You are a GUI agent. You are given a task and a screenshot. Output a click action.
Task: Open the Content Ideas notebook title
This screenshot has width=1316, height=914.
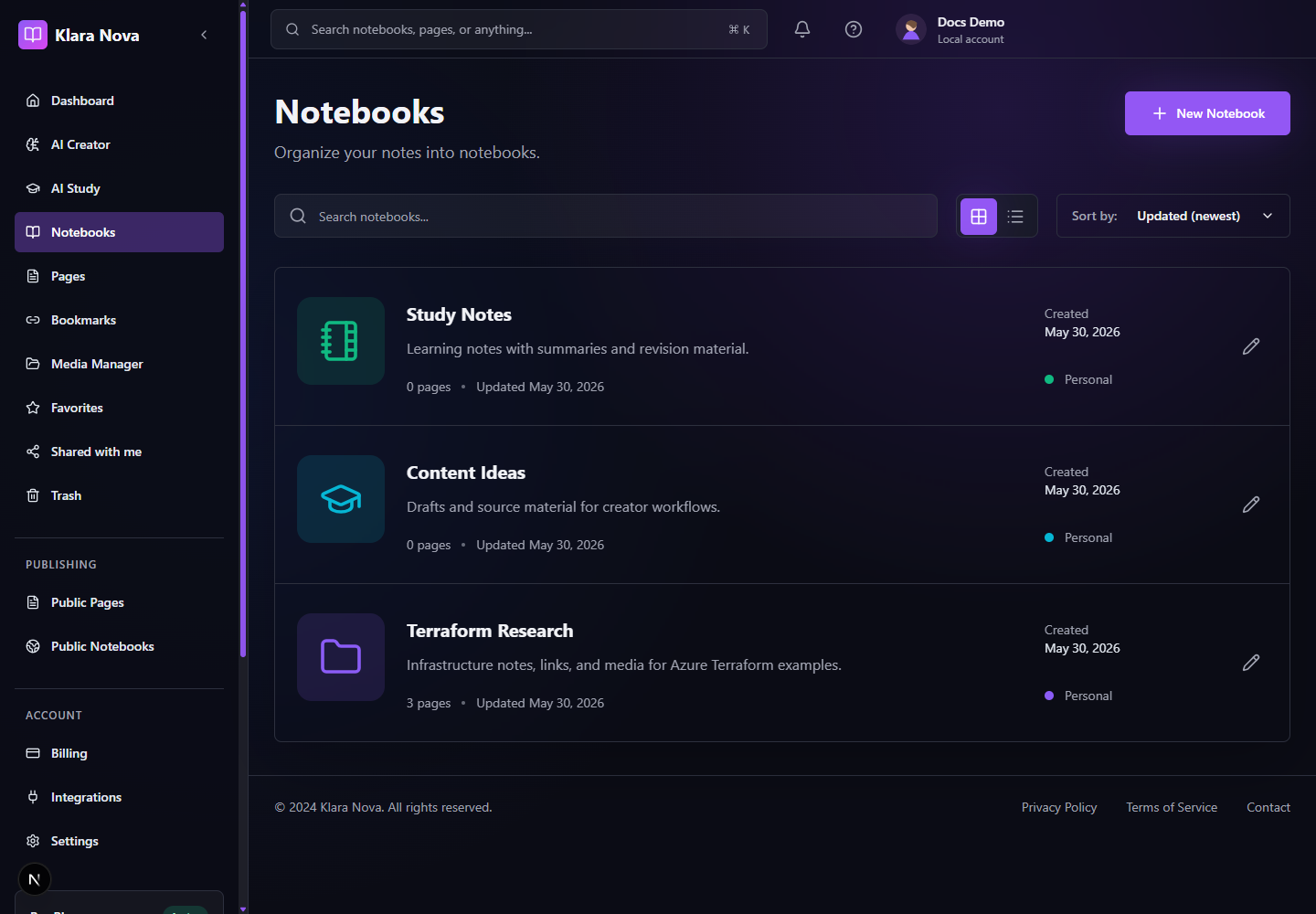coord(466,473)
